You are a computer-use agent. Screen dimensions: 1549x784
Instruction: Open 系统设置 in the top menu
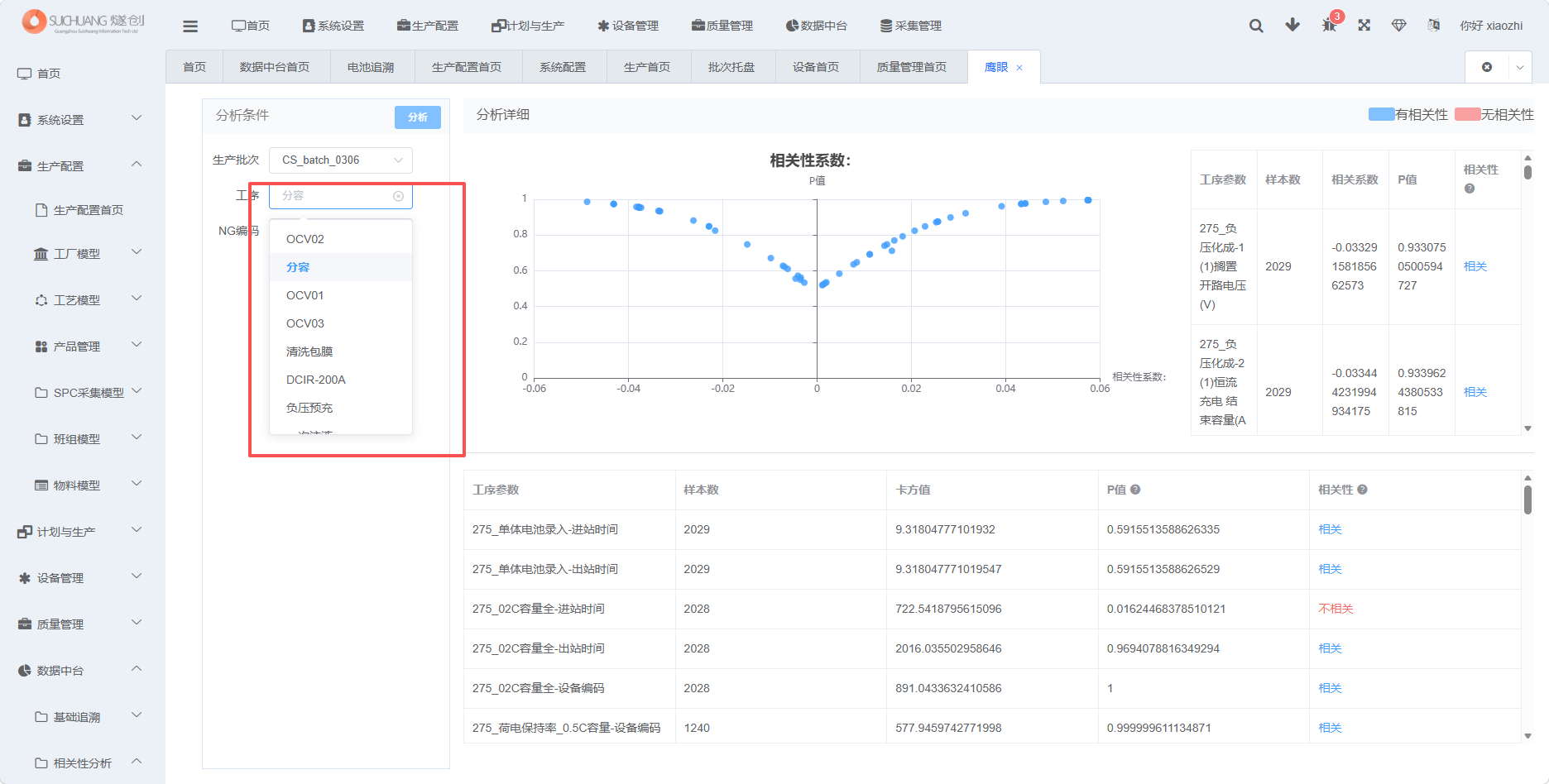click(x=333, y=26)
